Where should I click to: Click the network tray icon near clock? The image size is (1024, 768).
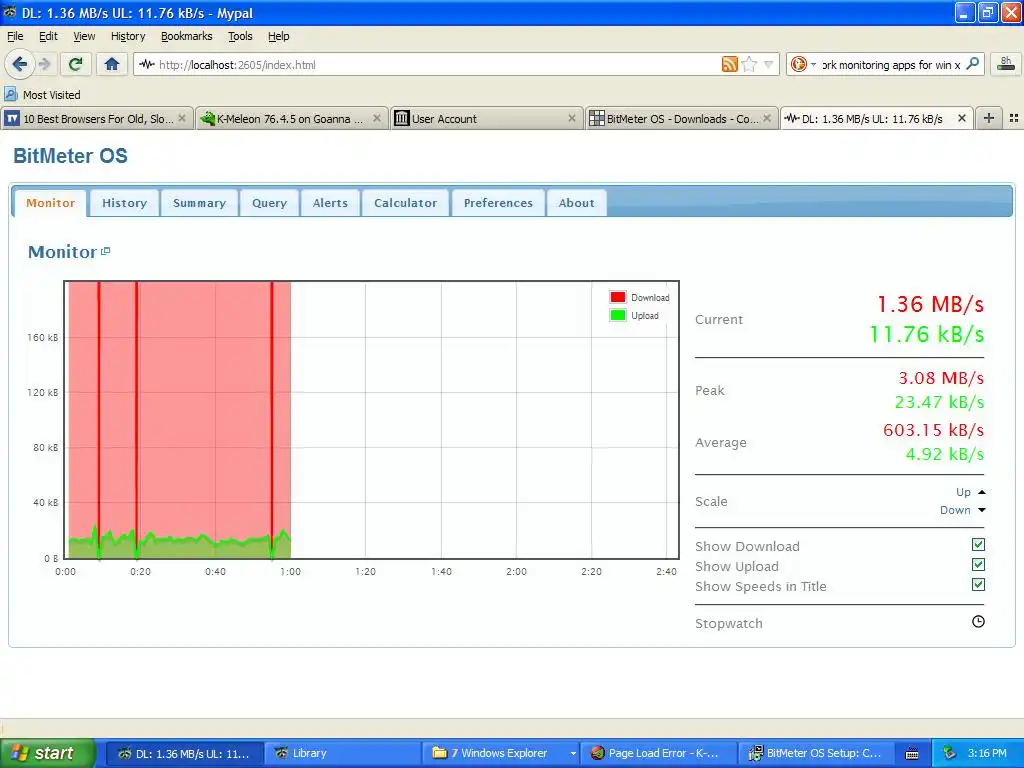coord(949,753)
